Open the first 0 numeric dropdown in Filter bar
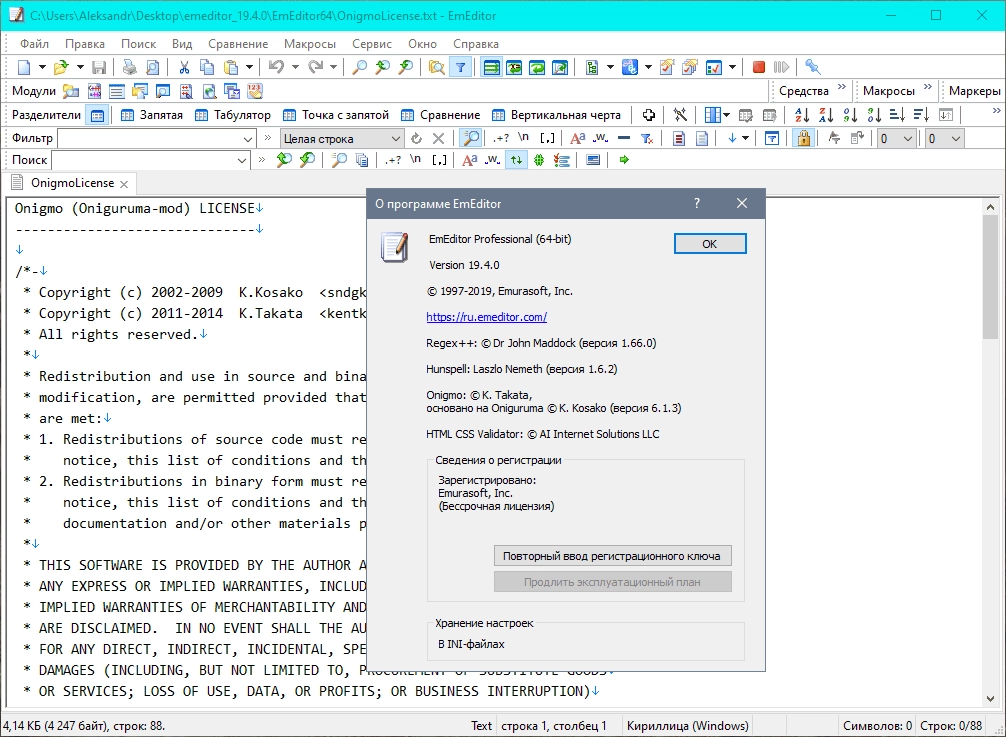Viewport: 1006px width, 737px height. point(907,139)
